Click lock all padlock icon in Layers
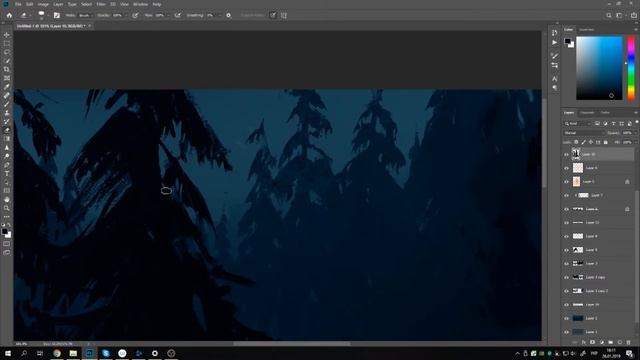 (x=606, y=142)
